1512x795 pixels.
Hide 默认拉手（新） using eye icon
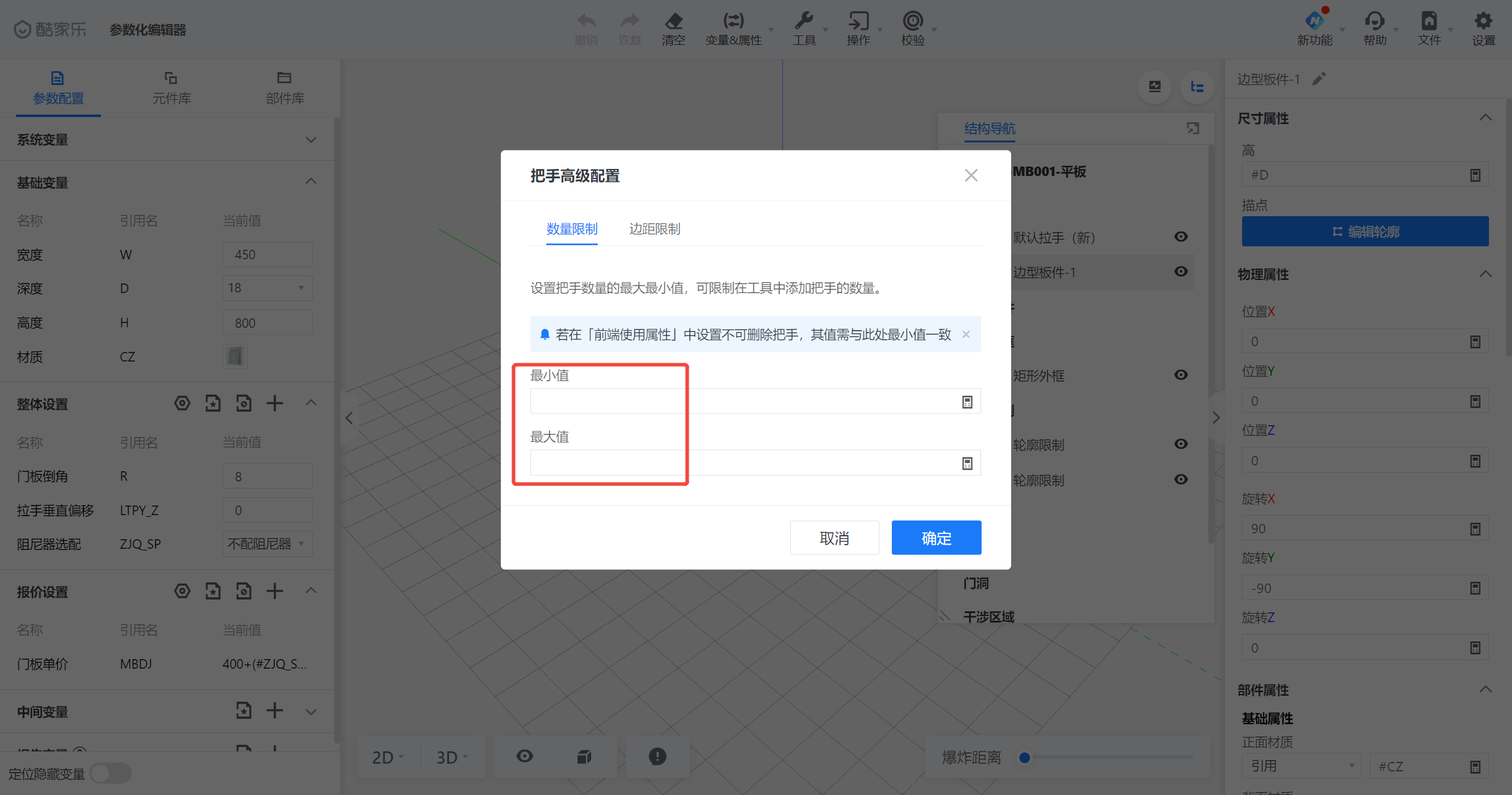tap(1181, 237)
